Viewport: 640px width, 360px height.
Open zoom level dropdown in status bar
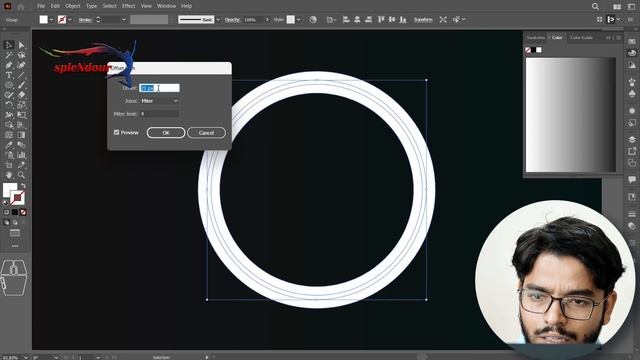26,357
